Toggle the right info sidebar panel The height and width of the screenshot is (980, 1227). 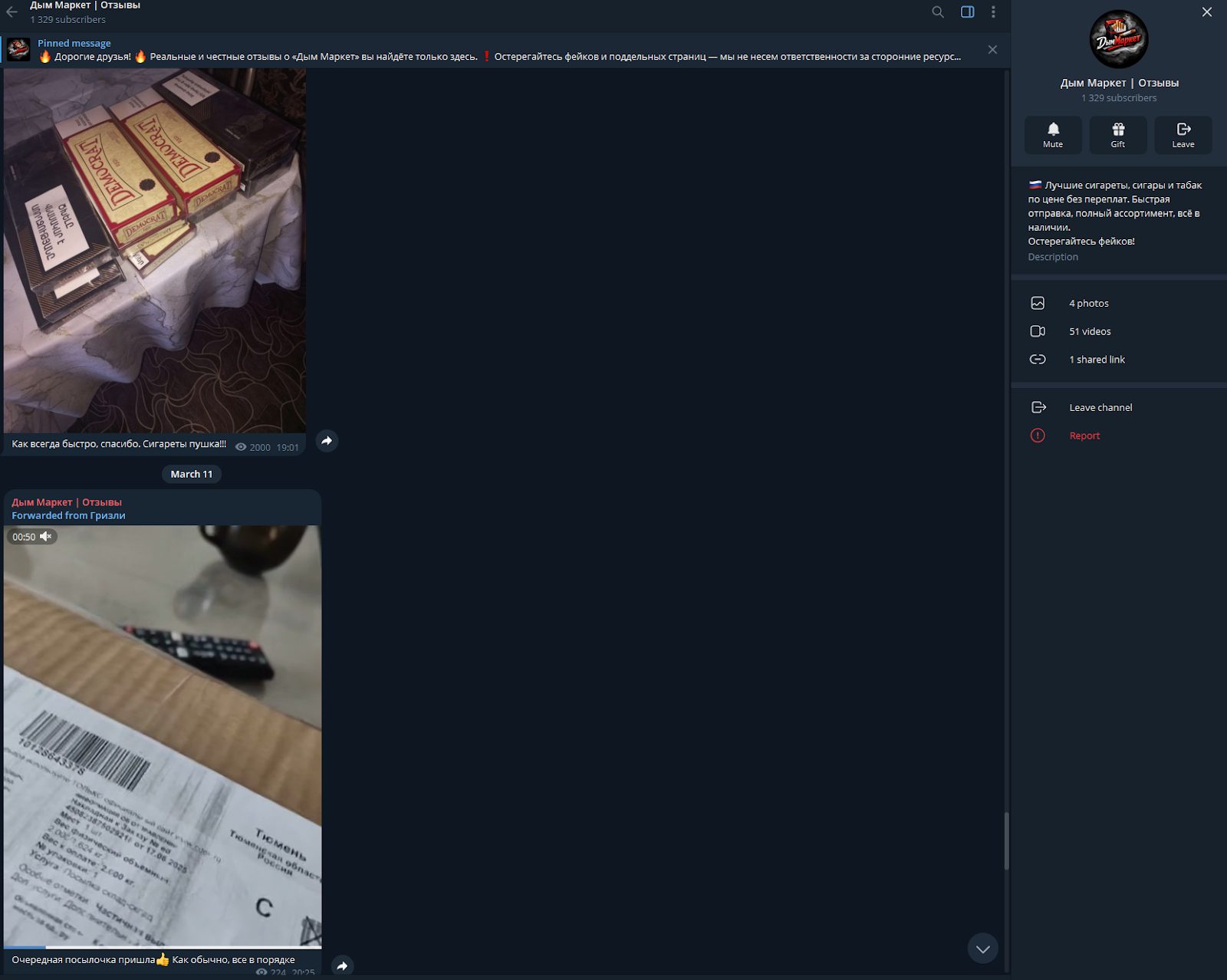(x=967, y=12)
